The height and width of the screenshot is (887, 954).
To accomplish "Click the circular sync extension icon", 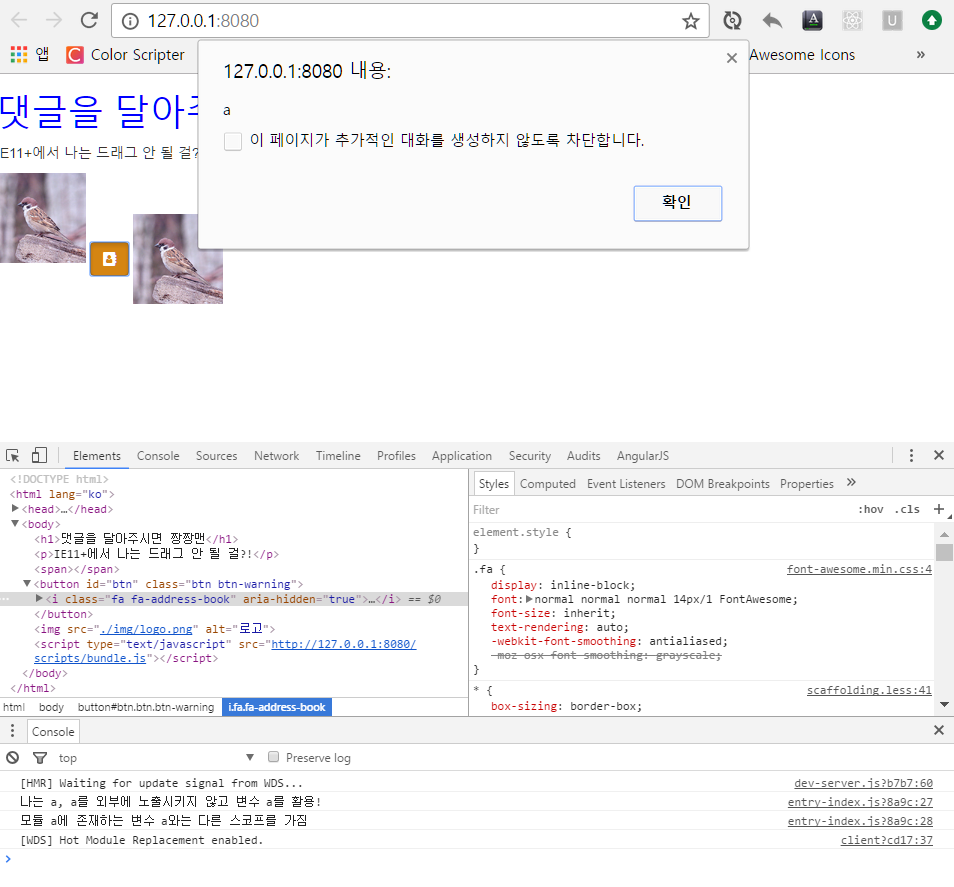I will pos(732,21).
